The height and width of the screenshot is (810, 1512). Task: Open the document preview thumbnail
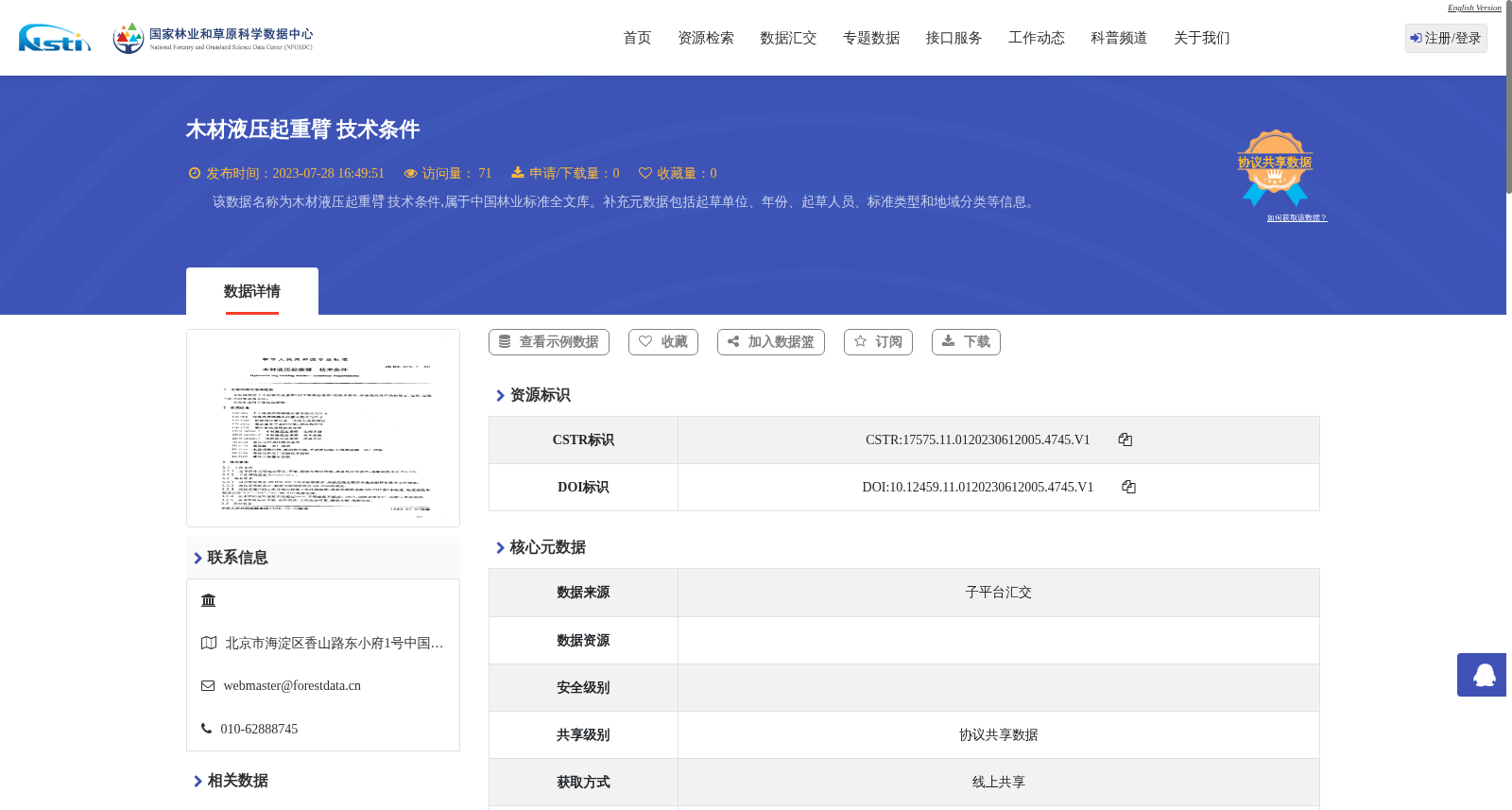click(323, 428)
